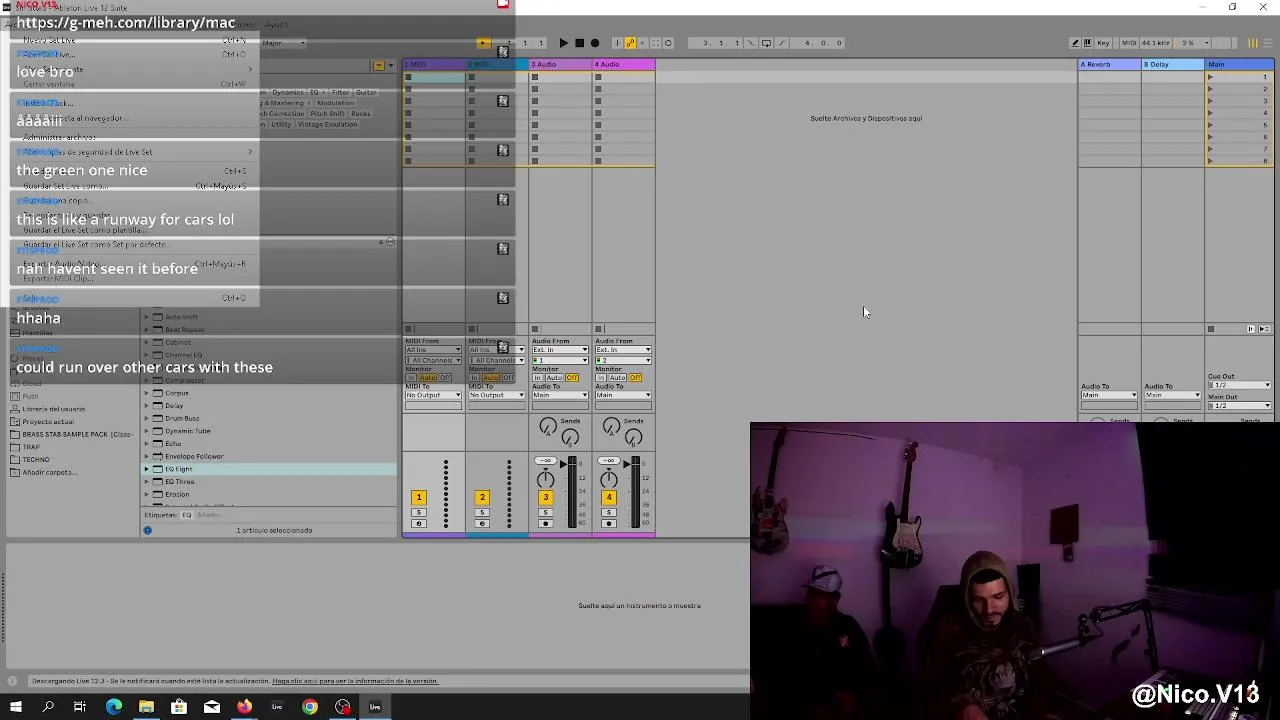Click the 44.1 kHz sample rate indicator
1280x720 pixels.
pos(1156,43)
